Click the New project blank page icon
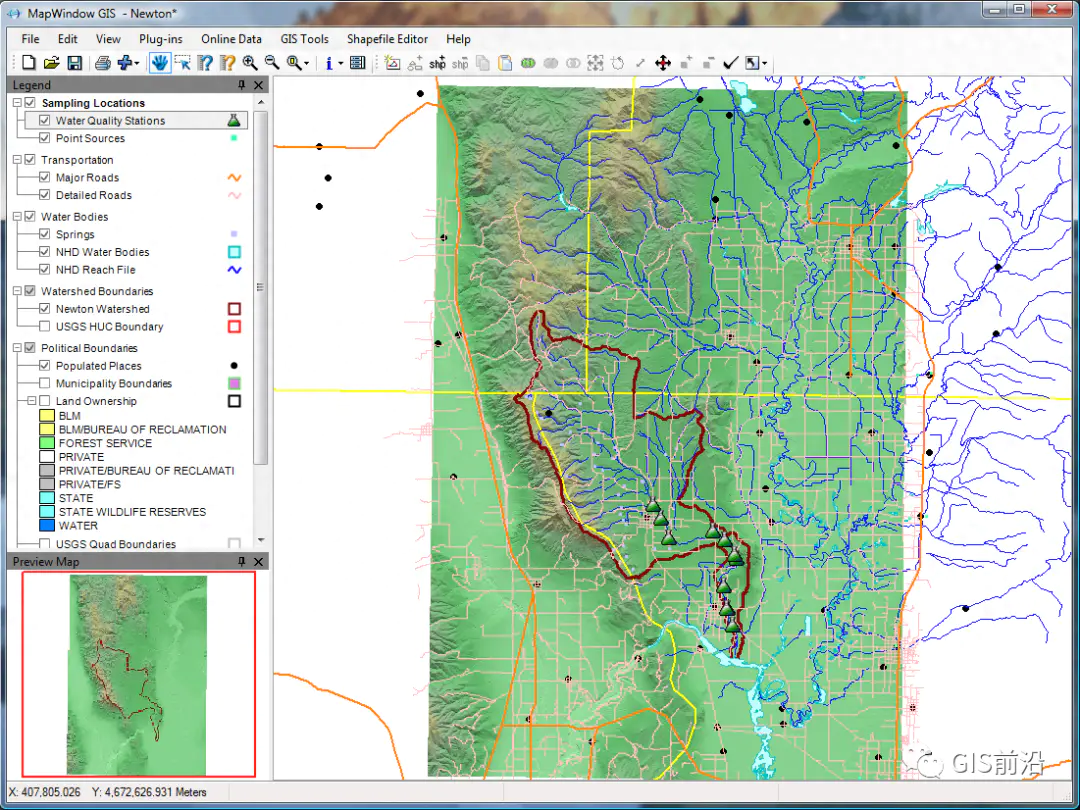This screenshot has width=1080, height=810. coord(28,63)
